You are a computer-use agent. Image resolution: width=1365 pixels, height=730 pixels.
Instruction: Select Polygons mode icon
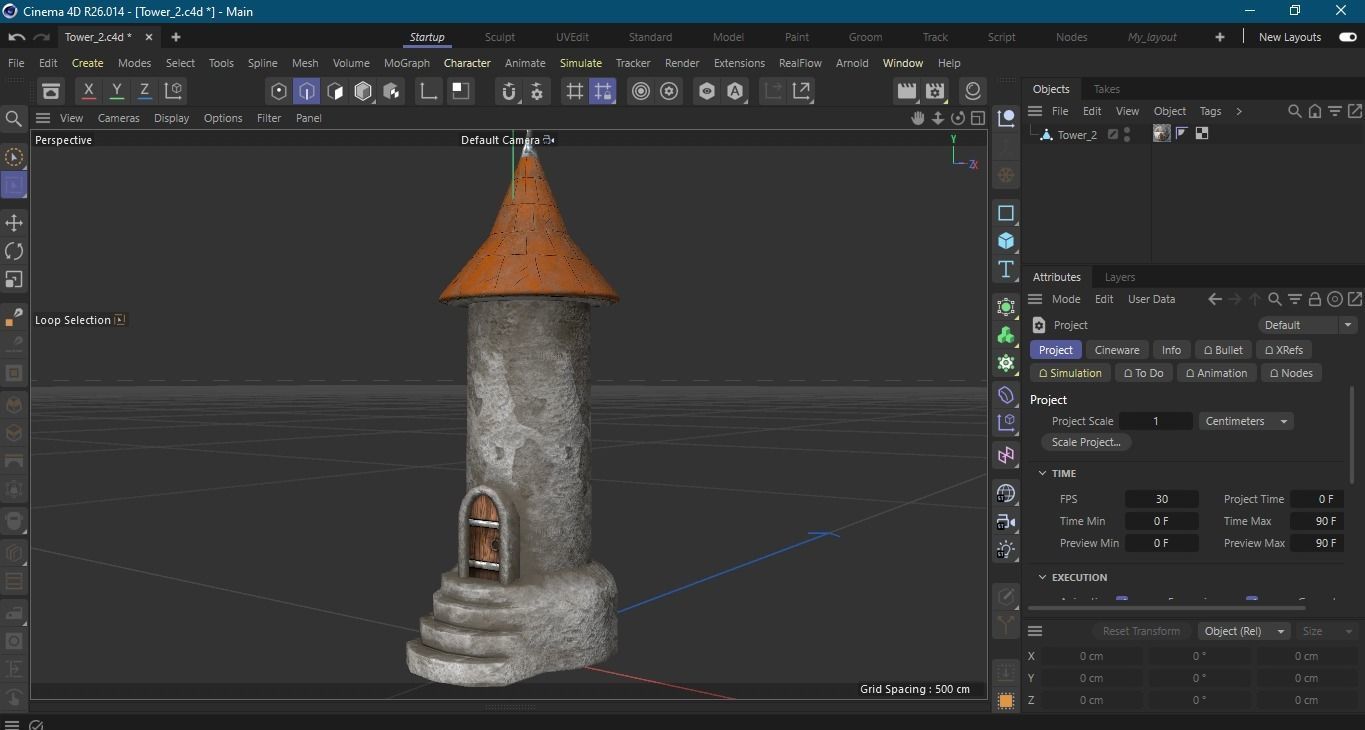[x=336, y=91]
